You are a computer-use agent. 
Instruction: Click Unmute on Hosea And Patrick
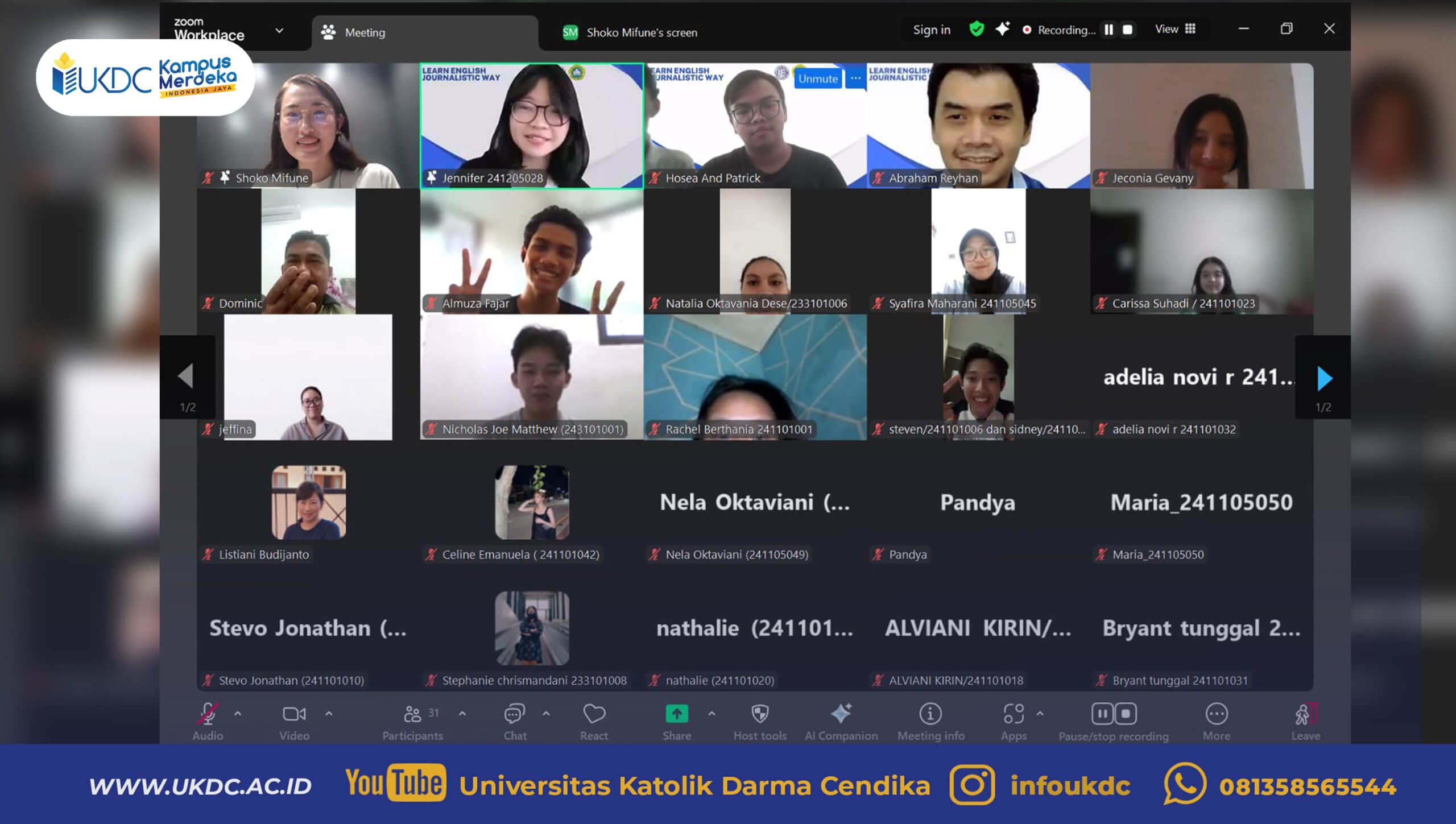(x=817, y=79)
